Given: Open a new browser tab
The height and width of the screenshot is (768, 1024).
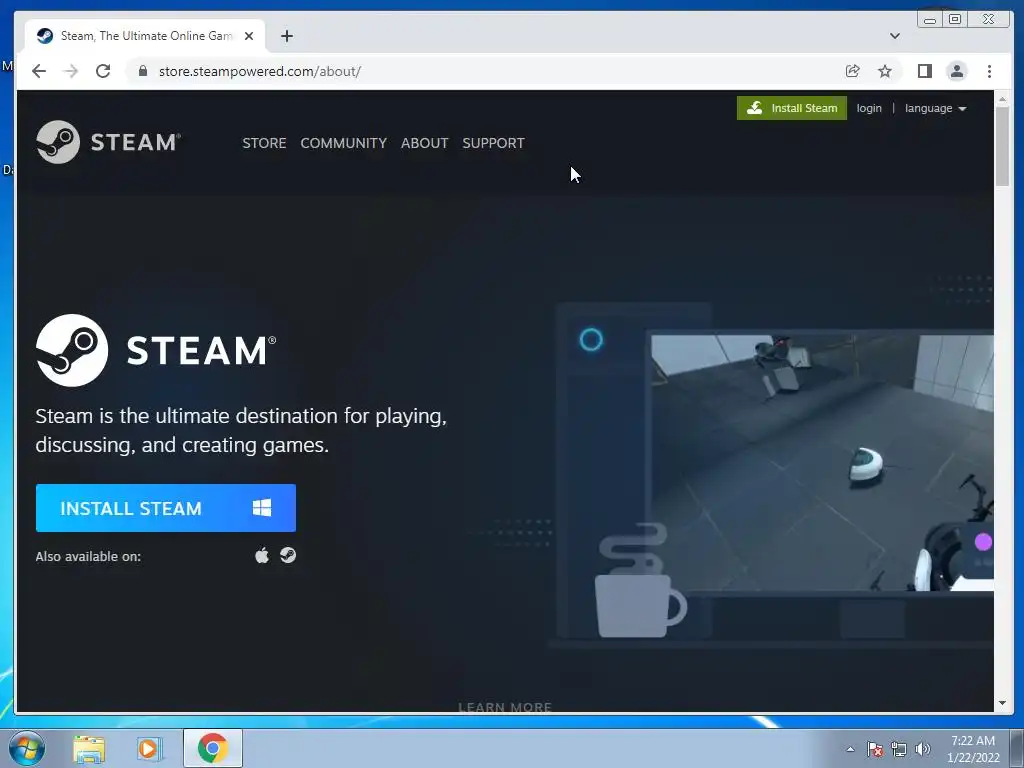Looking at the screenshot, I should (287, 36).
